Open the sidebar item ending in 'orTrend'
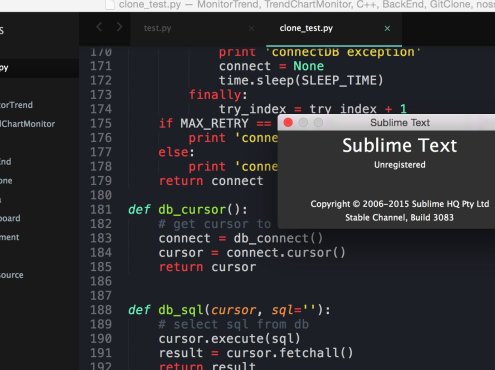The image size is (495, 370). pos(16,105)
